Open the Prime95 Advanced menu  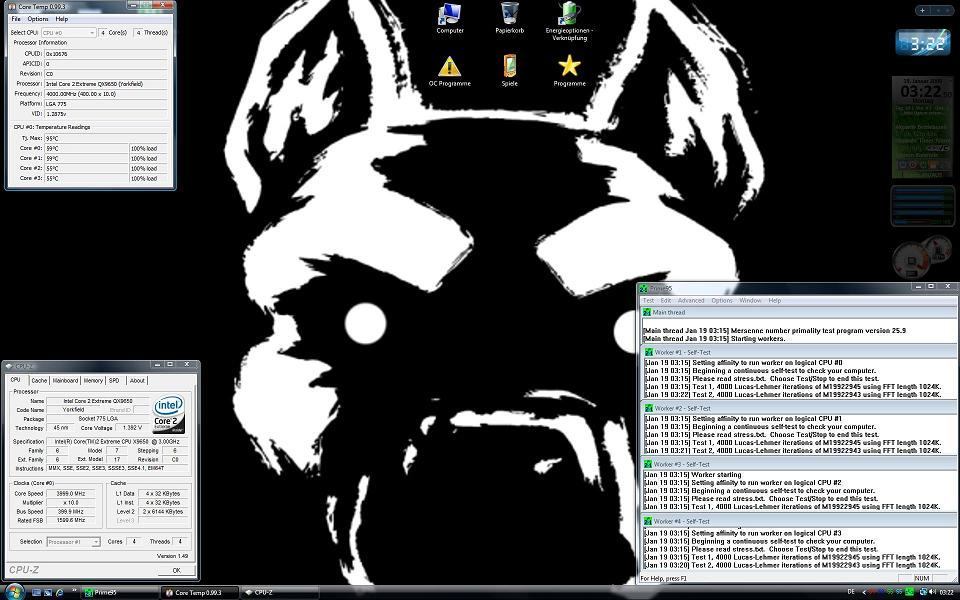point(691,301)
